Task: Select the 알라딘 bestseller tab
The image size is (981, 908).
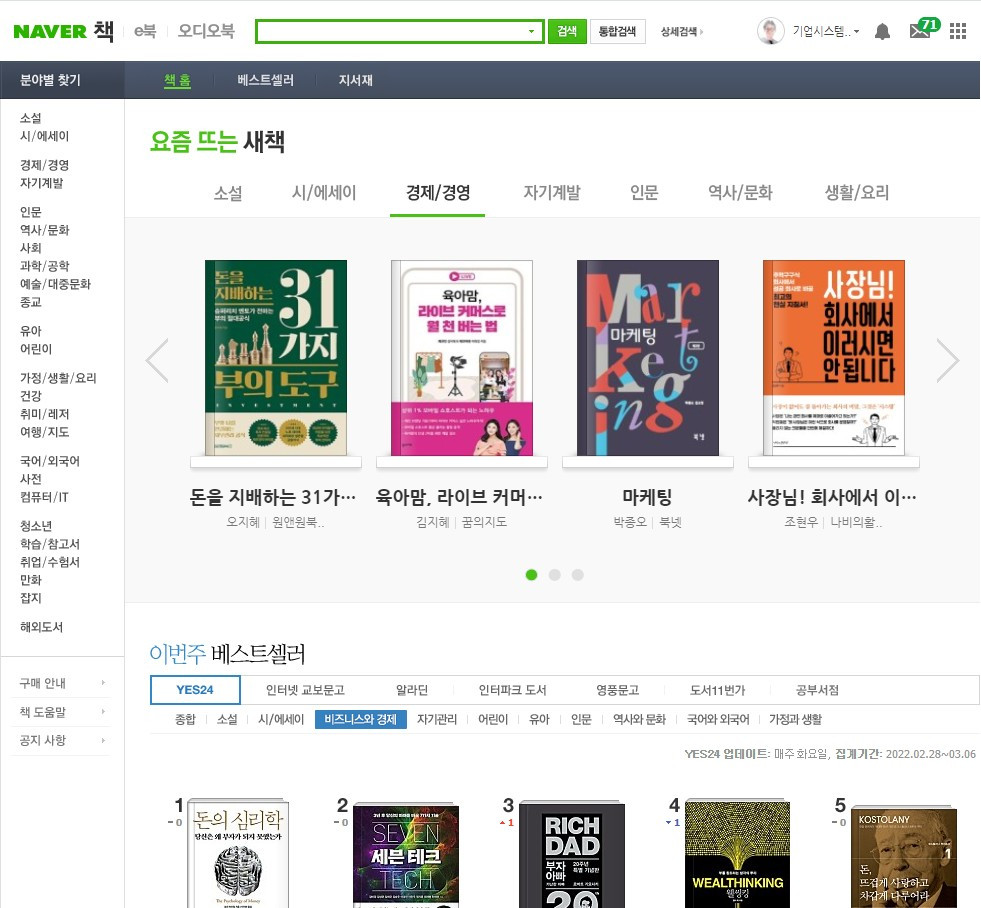Action: (x=412, y=690)
